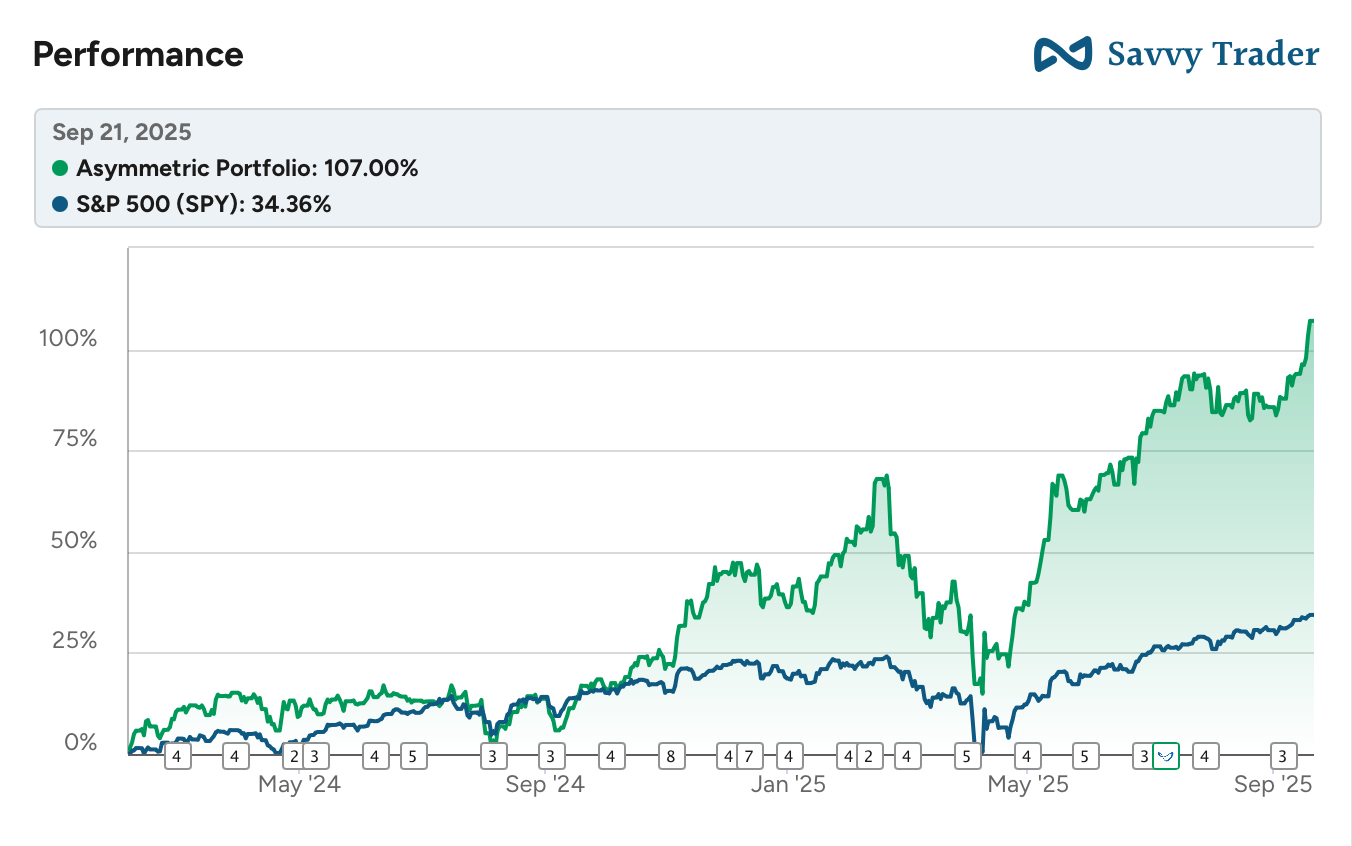Open the timeline marker labeled 8
This screenshot has width=1352, height=846.
[x=671, y=756]
